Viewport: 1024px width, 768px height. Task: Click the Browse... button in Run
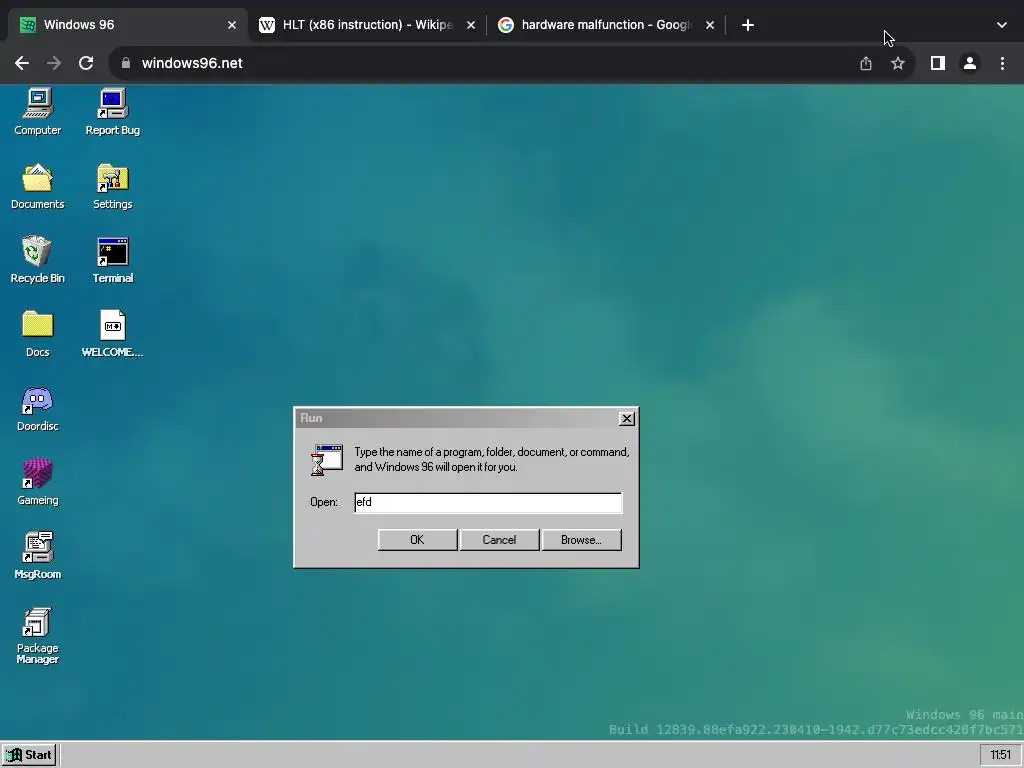tap(581, 540)
